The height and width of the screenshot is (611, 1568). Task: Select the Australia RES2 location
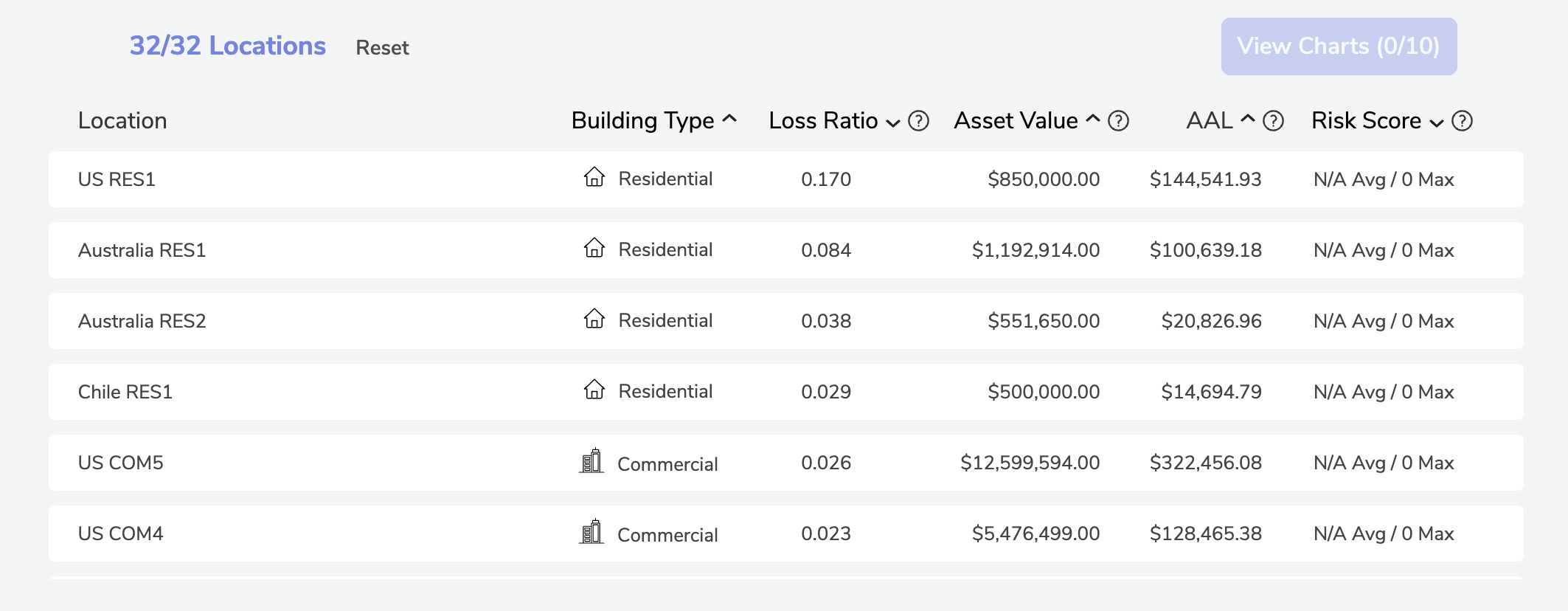tap(786, 321)
